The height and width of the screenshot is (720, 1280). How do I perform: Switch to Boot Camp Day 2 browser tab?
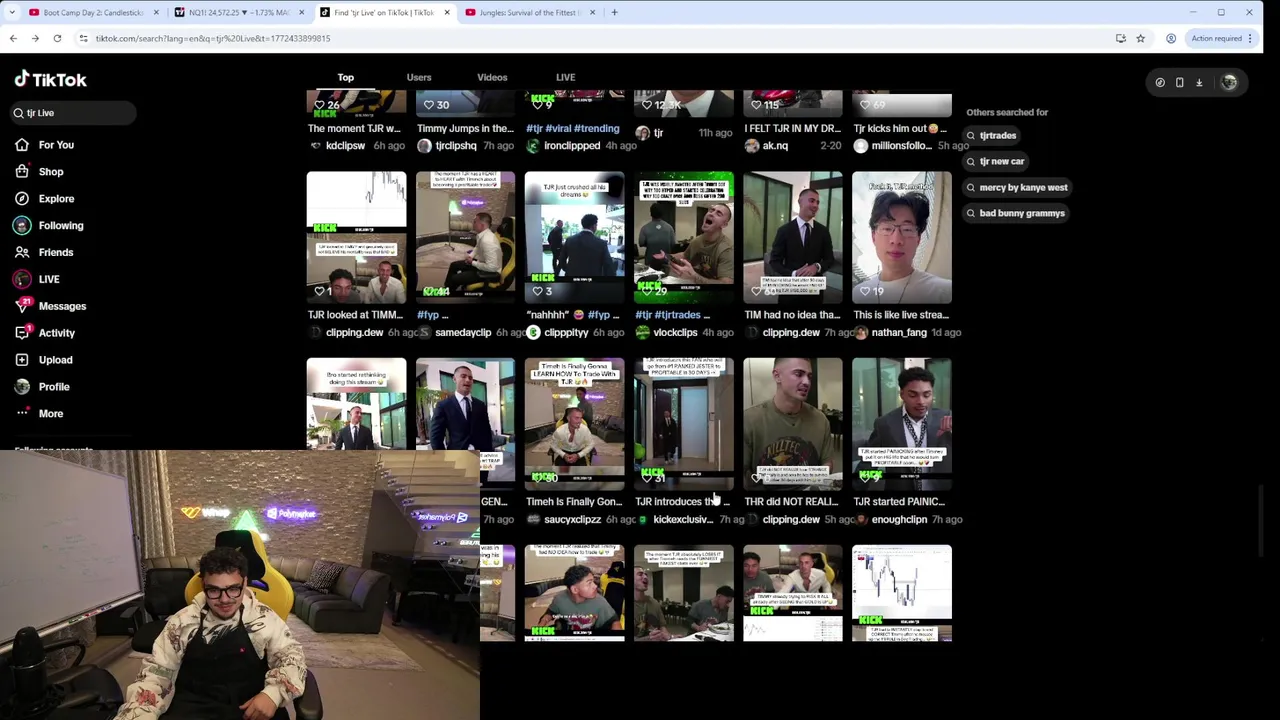pos(92,12)
